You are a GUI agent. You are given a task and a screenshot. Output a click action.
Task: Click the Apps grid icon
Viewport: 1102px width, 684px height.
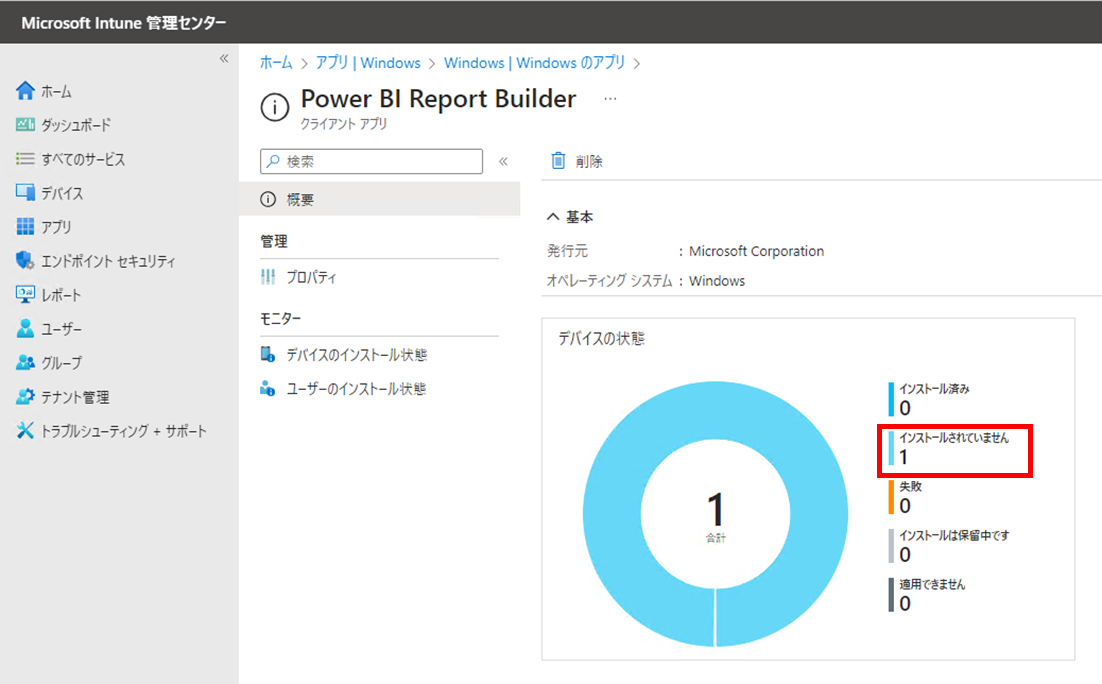click(x=25, y=226)
